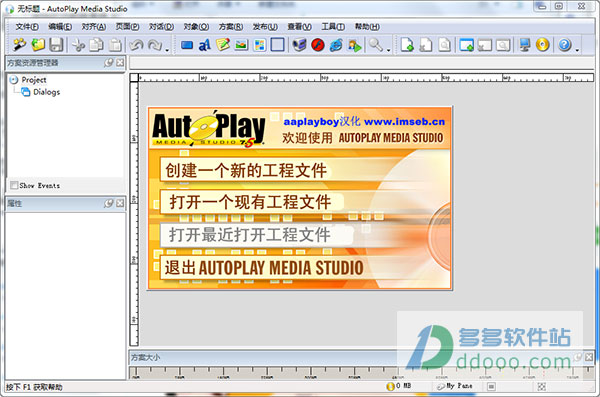Screen dimensions: 600x397
Task: Click the Build disc icon
Action: coord(543,45)
